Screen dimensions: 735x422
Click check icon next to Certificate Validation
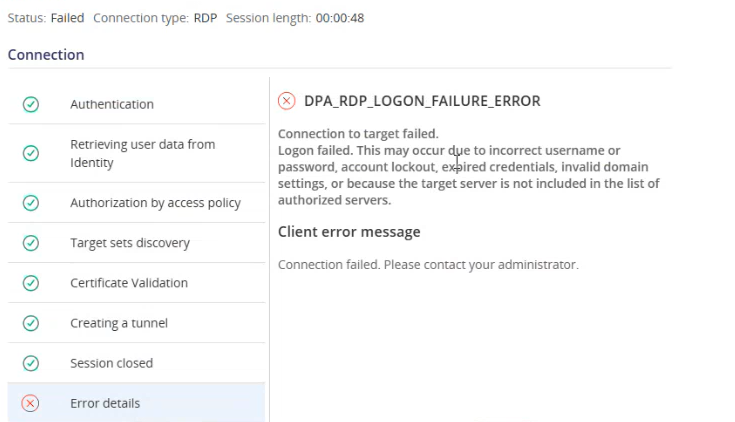31,283
